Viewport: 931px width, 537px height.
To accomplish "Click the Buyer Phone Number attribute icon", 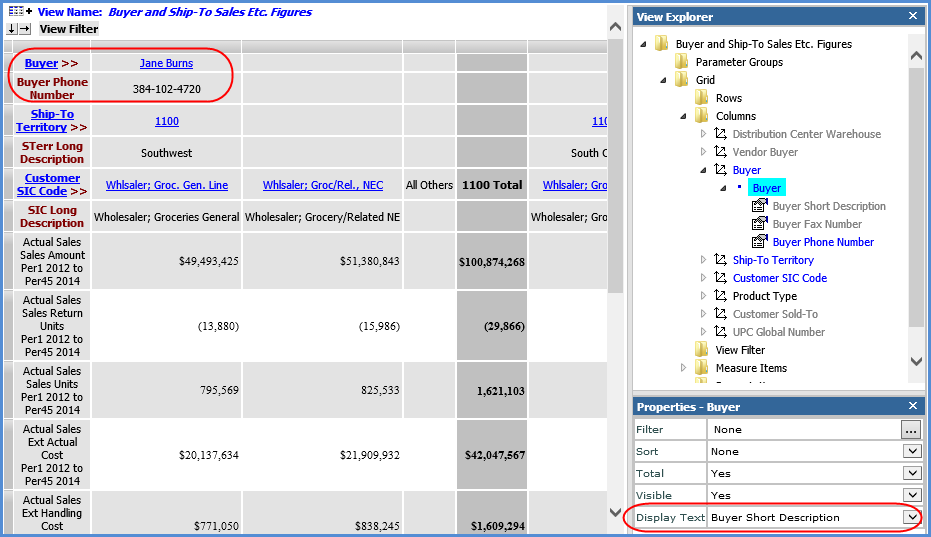I will tap(759, 242).
